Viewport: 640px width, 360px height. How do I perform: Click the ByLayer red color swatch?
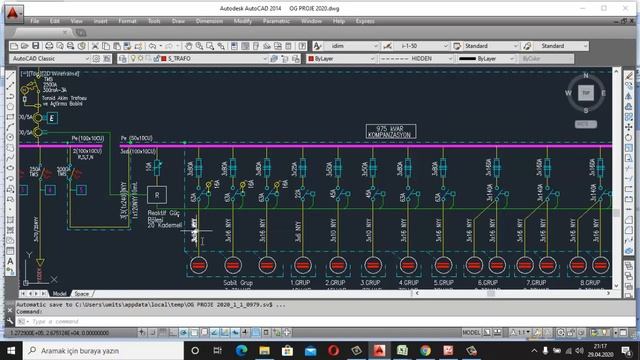[311, 59]
